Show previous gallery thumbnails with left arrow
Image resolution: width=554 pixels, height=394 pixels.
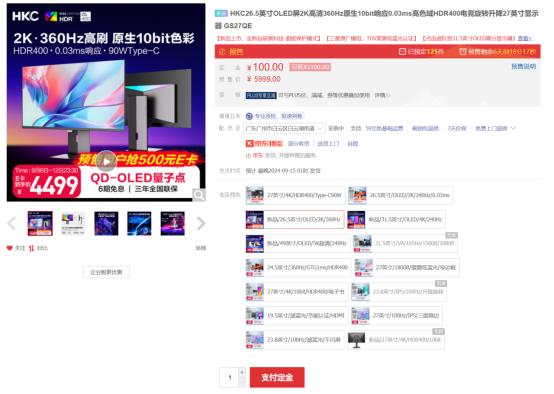coord(12,223)
